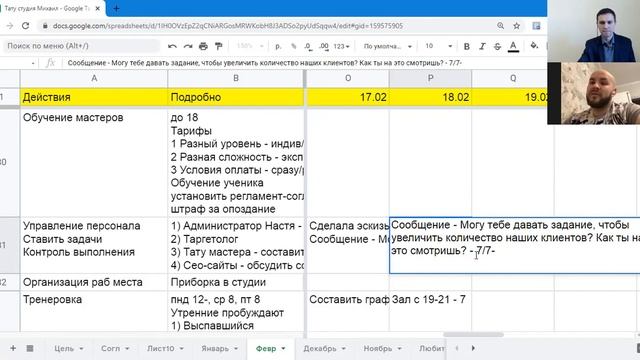
Task: Decrease decimal places
Action: (308, 47)
